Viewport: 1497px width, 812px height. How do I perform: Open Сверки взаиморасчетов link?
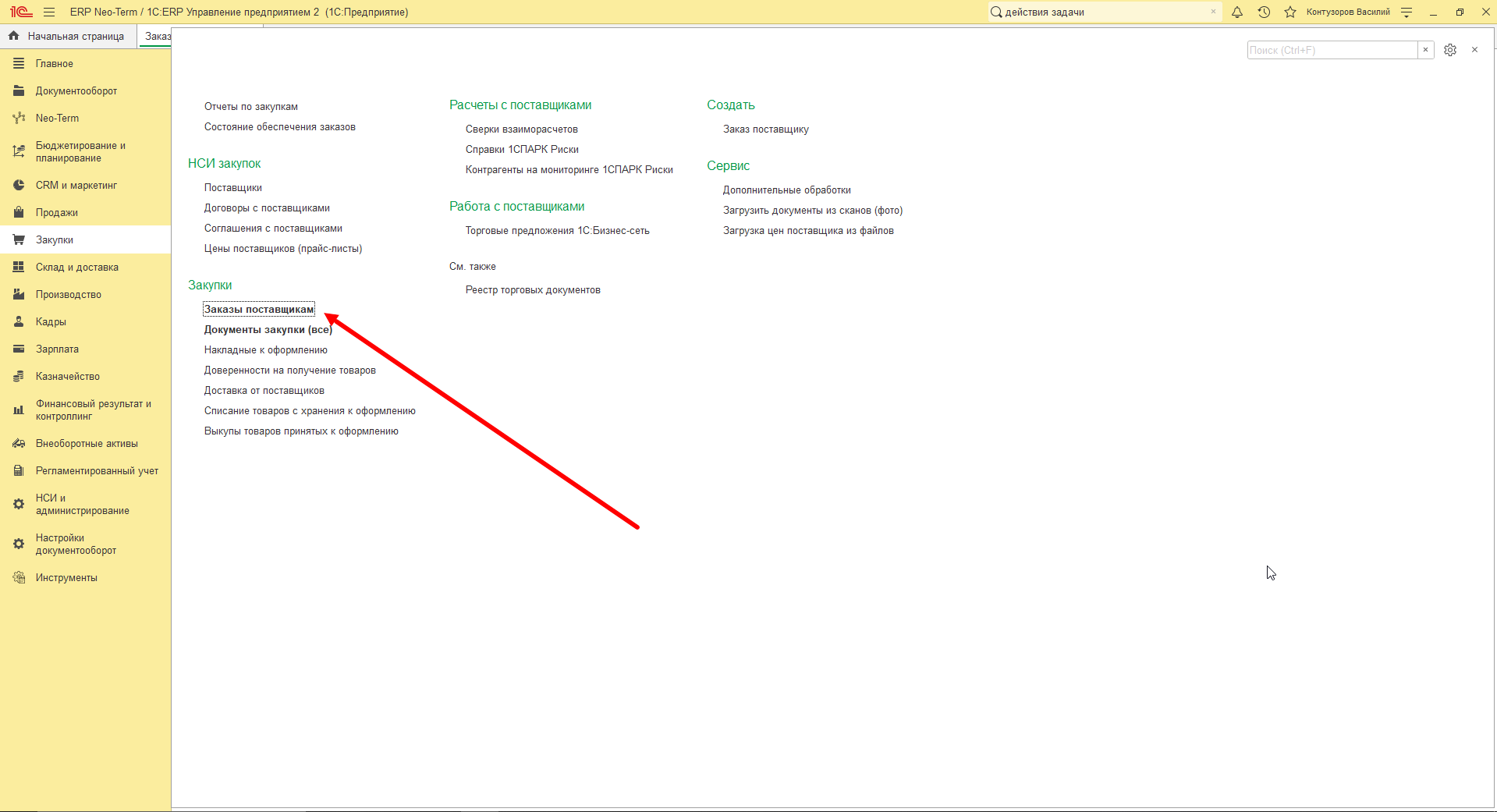522,129
